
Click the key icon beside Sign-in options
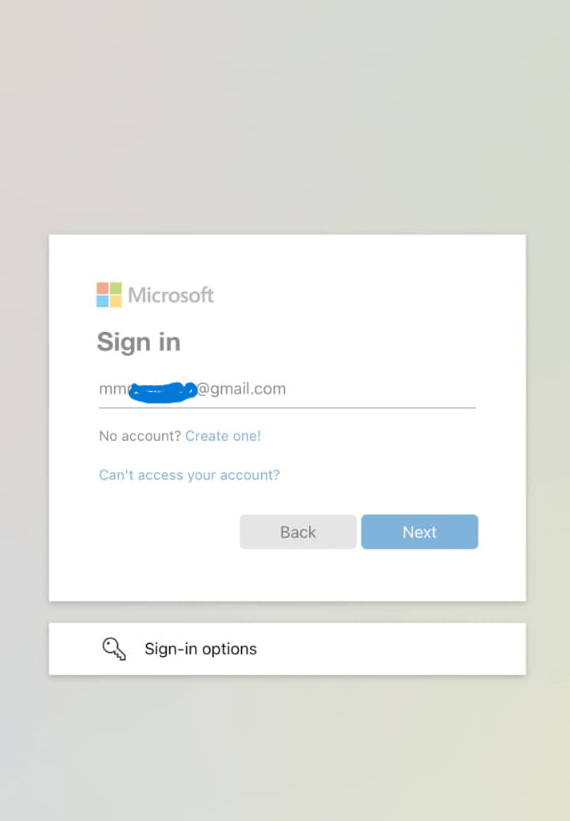[x=114, y=649]
